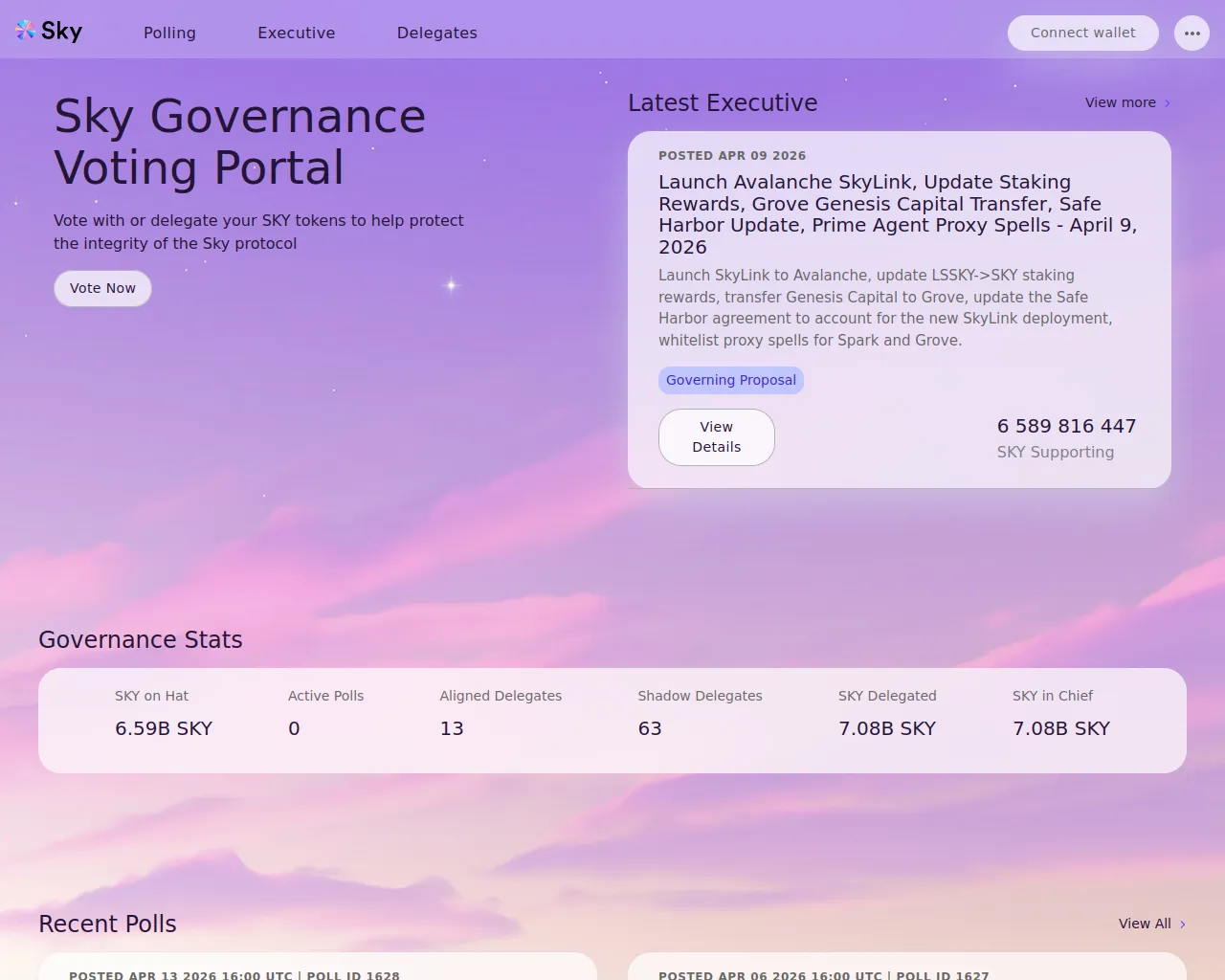The height and width of the screenshot is (980, 1225).
Task: Click the Sky Governance Voting Portal headline
Action: tap(240, 142)
